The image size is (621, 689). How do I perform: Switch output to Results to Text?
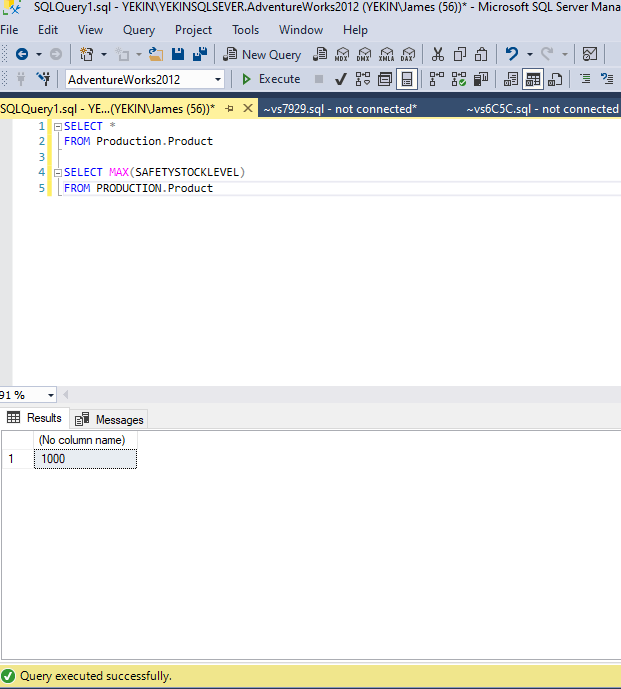pyautogui.click(x=511, y=80)
